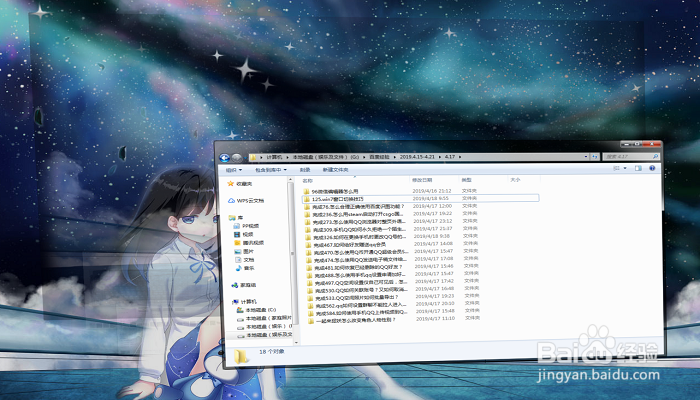Click the 18 个对象 status text

point(271,352)
